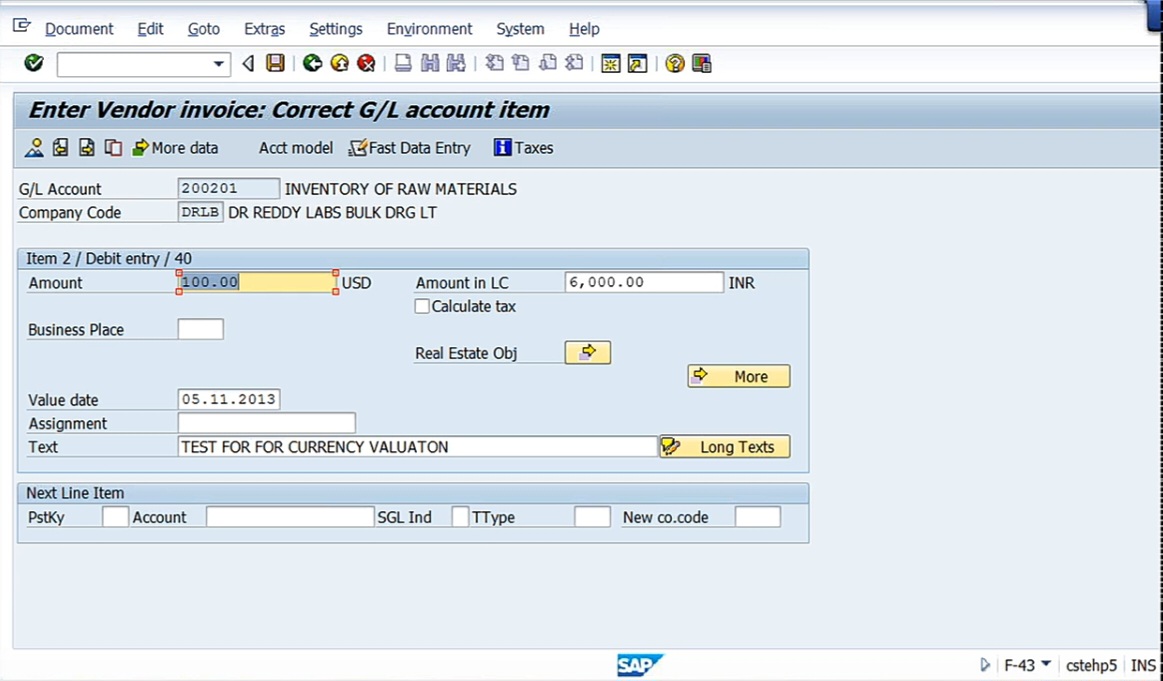Click the Text field with TEST FOR CURRENCY
This screenshot has height=681, width=1163.
coord(418,447)
